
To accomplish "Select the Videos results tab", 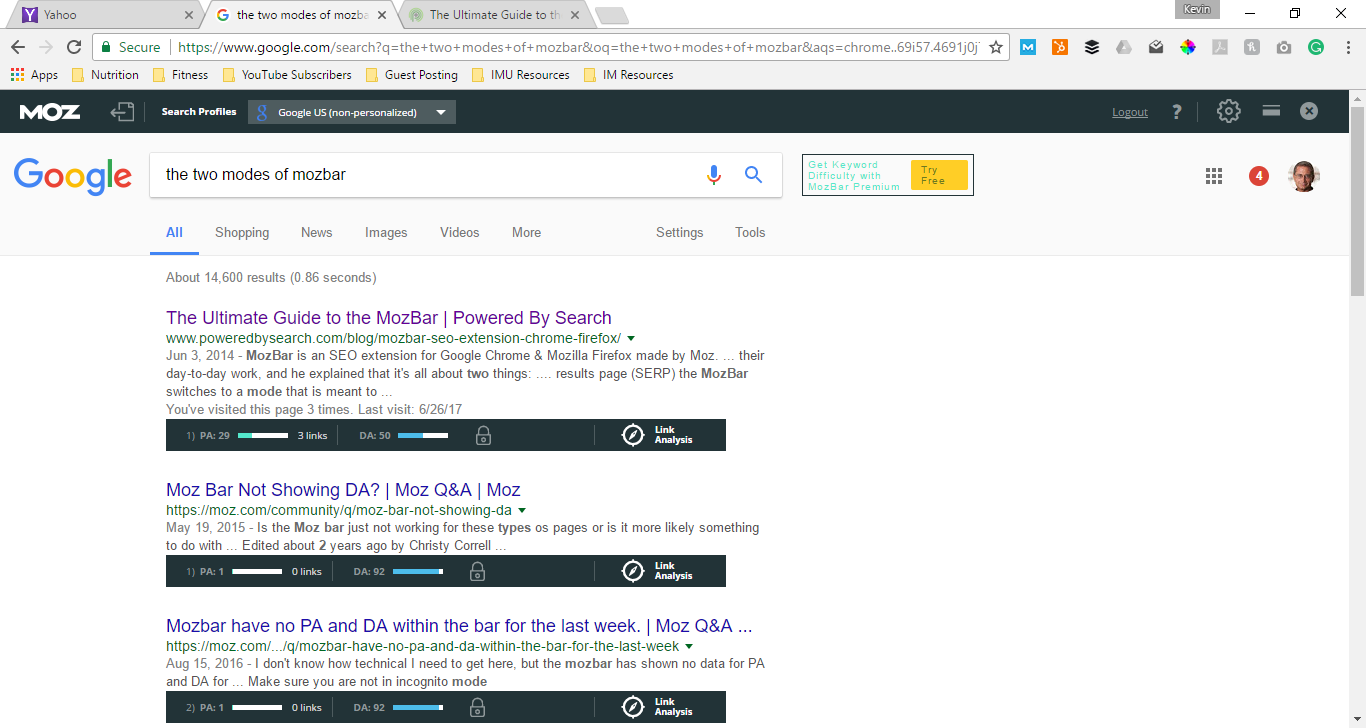I will pos(460,232).
